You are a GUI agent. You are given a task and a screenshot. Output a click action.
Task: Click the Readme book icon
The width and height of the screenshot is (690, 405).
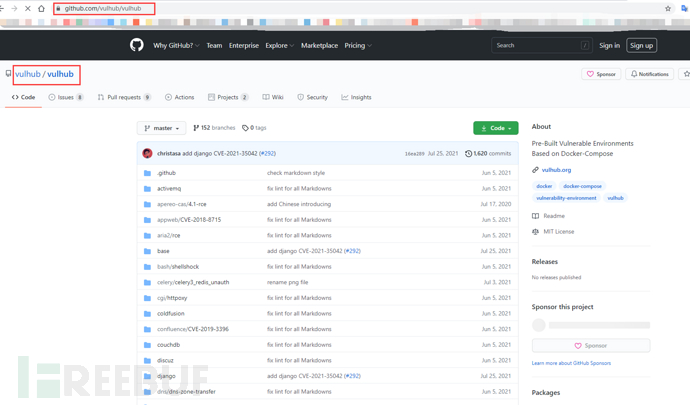pos(535,216)
